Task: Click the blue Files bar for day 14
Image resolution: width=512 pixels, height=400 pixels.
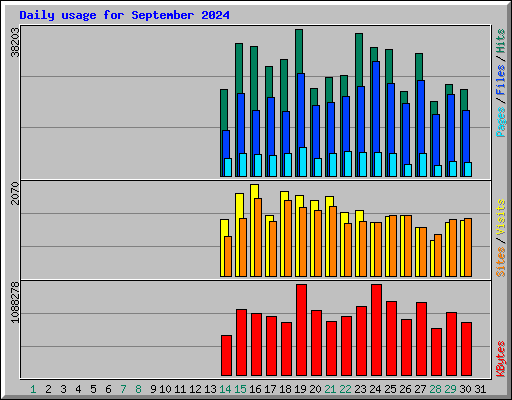Action: (226, 144)
